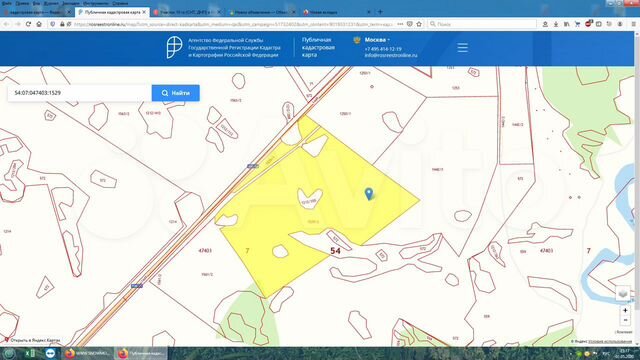Click the tracking protection shield icon
Image resolution: width=640 pixels, height=360 pixels.
(53, 24)
